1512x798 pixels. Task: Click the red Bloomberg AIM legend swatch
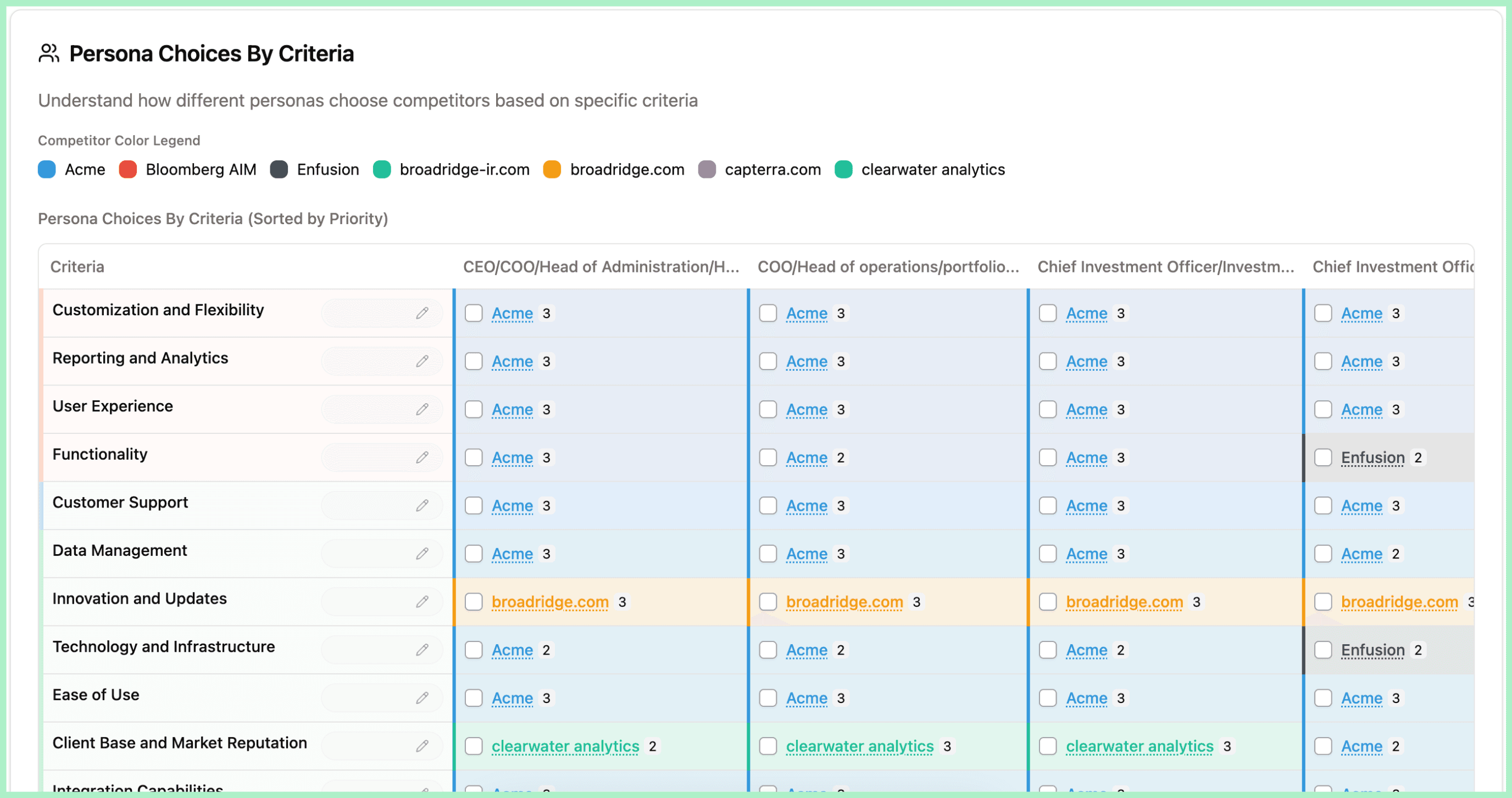(128, 170)
